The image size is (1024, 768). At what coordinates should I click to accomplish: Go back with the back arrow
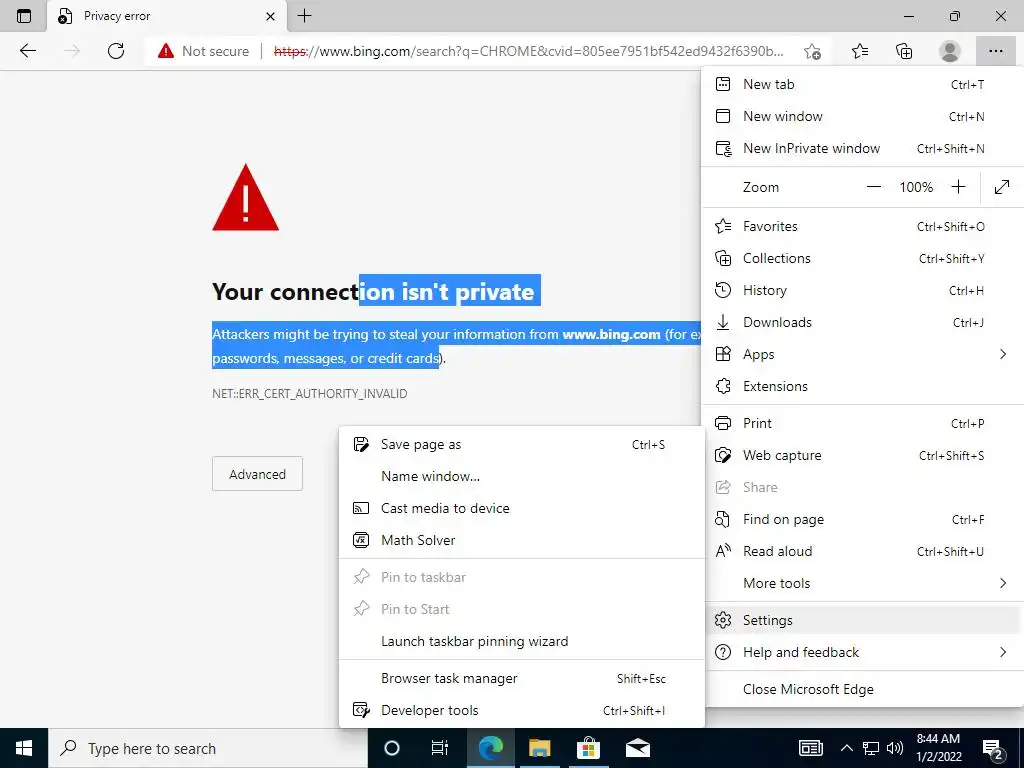tap(27, 51)
